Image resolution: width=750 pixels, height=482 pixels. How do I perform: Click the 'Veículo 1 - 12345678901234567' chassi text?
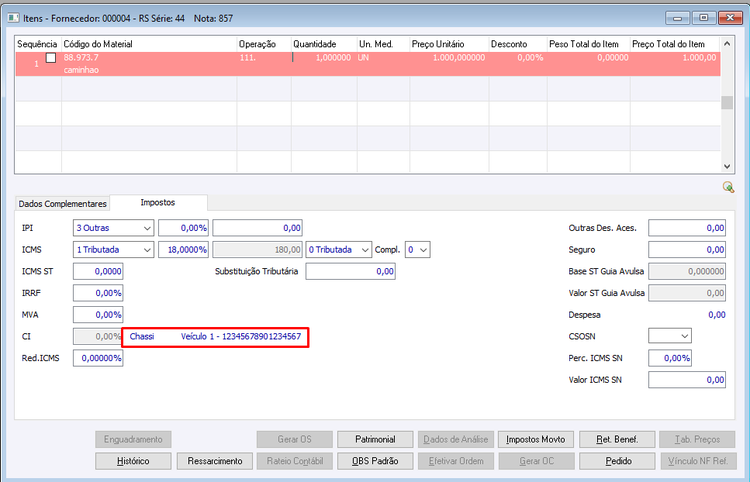241,336
